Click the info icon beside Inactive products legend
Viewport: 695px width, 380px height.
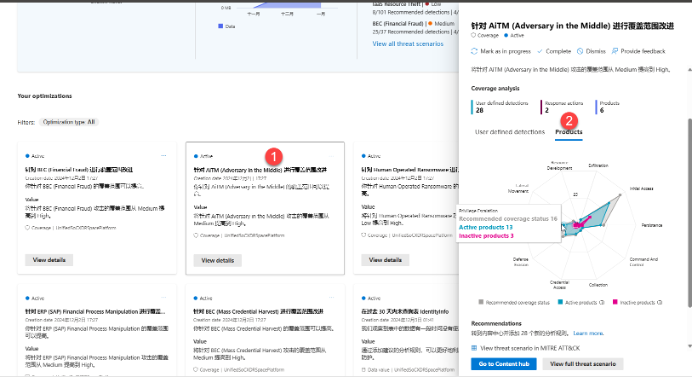coord(660,302)
